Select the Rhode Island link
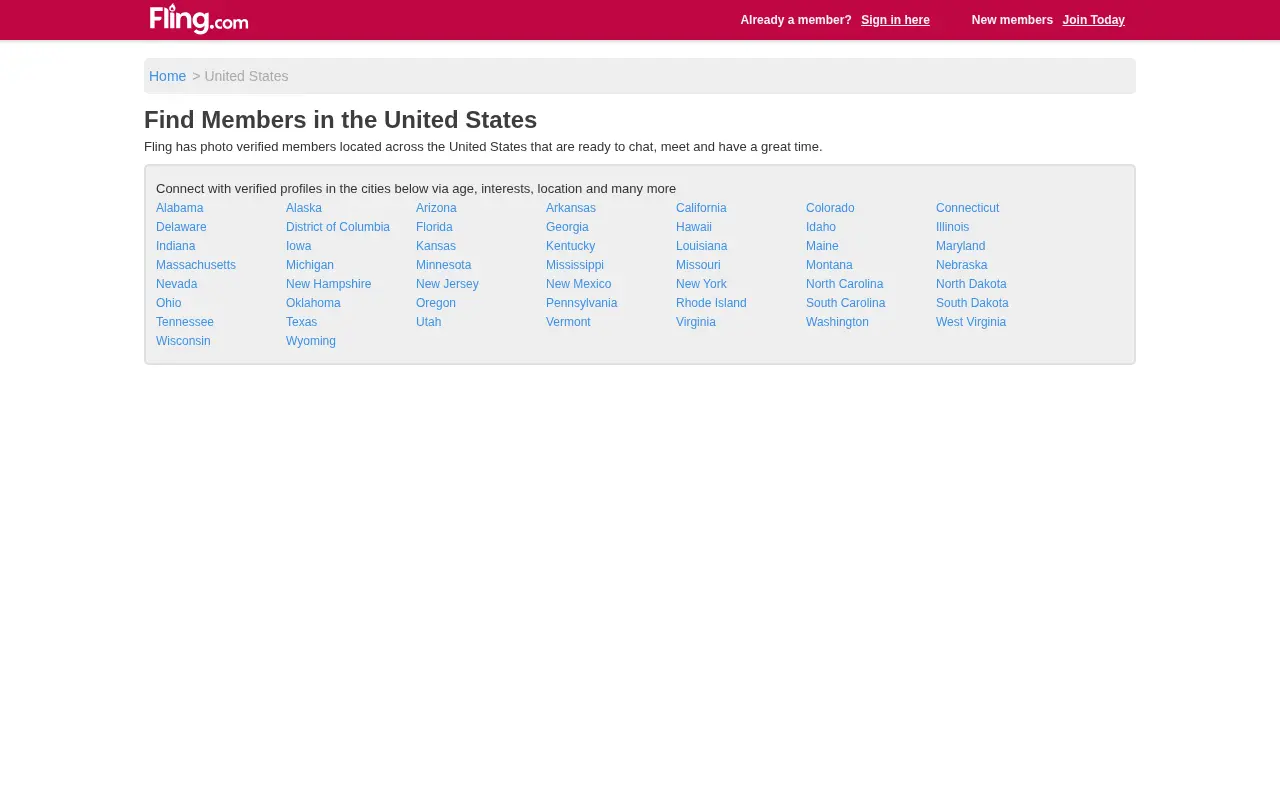The image size is (1280, 800). point(711,303)
